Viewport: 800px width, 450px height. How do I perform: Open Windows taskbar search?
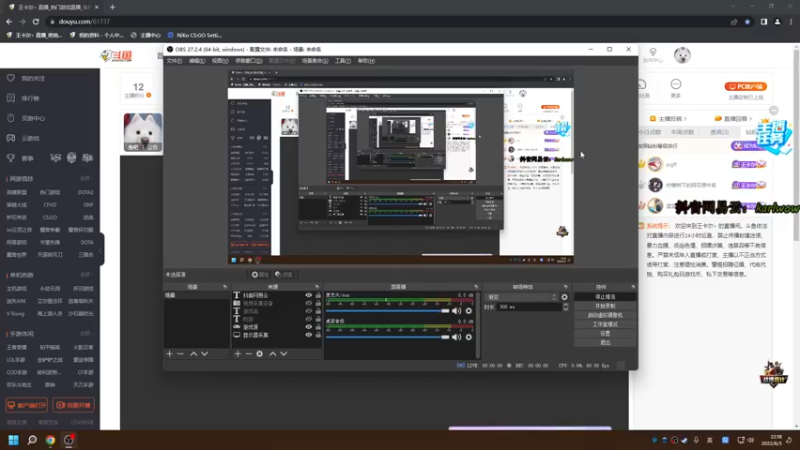point(32,440)
